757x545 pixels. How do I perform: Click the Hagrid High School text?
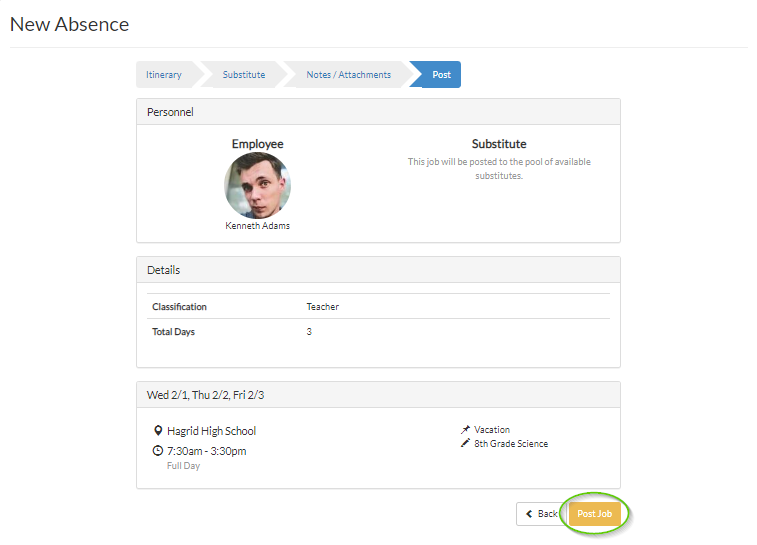point(211,431)
